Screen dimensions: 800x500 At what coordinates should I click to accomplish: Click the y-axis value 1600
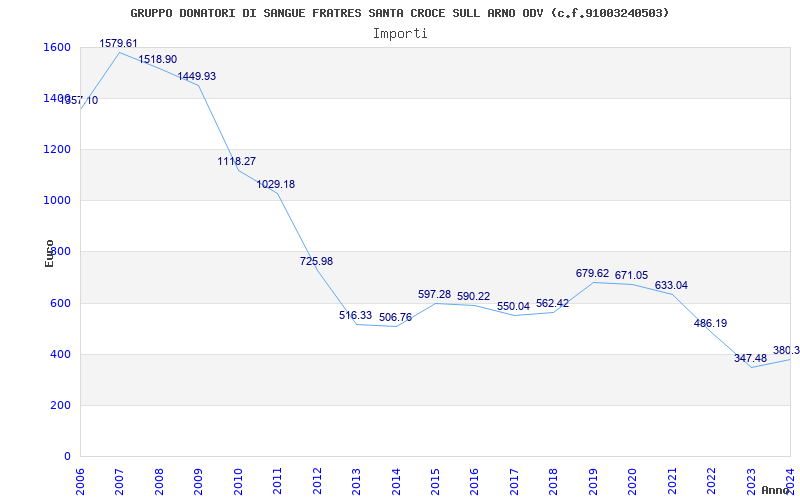(58, 47)
